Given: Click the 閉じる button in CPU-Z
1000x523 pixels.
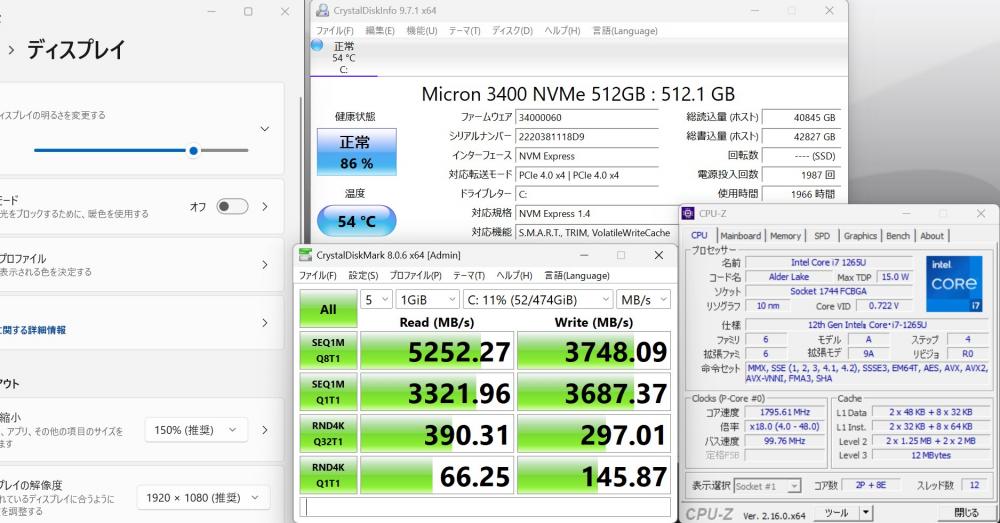Looking at the screenshot, I should (967, 513).
